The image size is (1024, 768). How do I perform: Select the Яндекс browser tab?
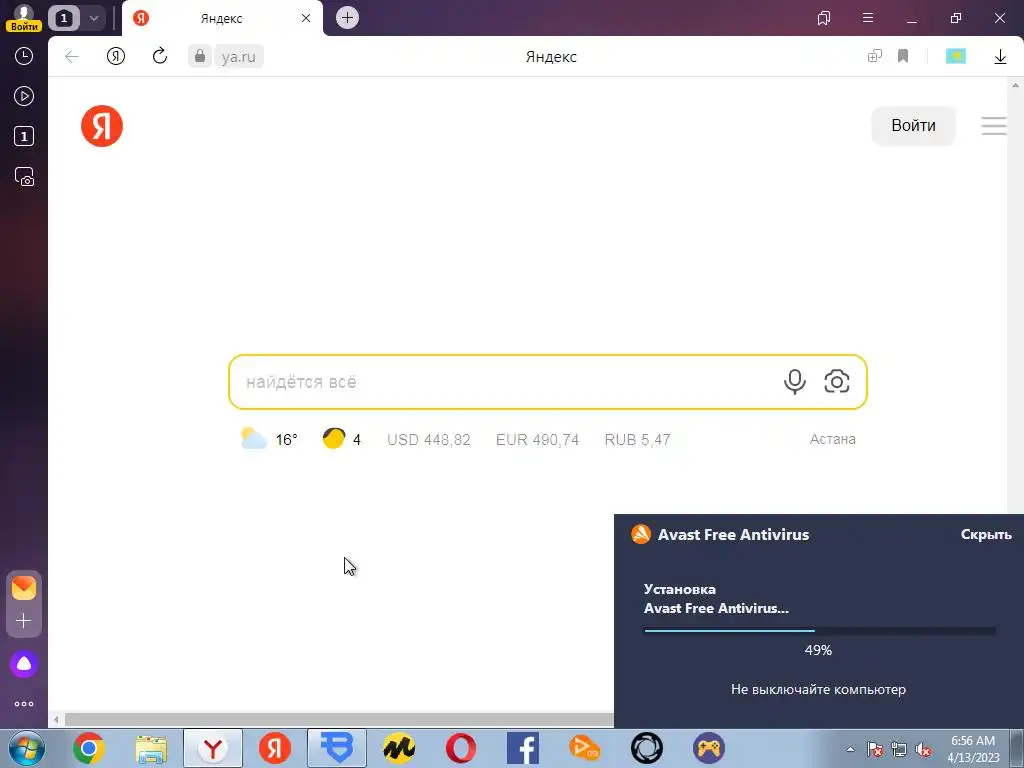click(x=222, y=18)
